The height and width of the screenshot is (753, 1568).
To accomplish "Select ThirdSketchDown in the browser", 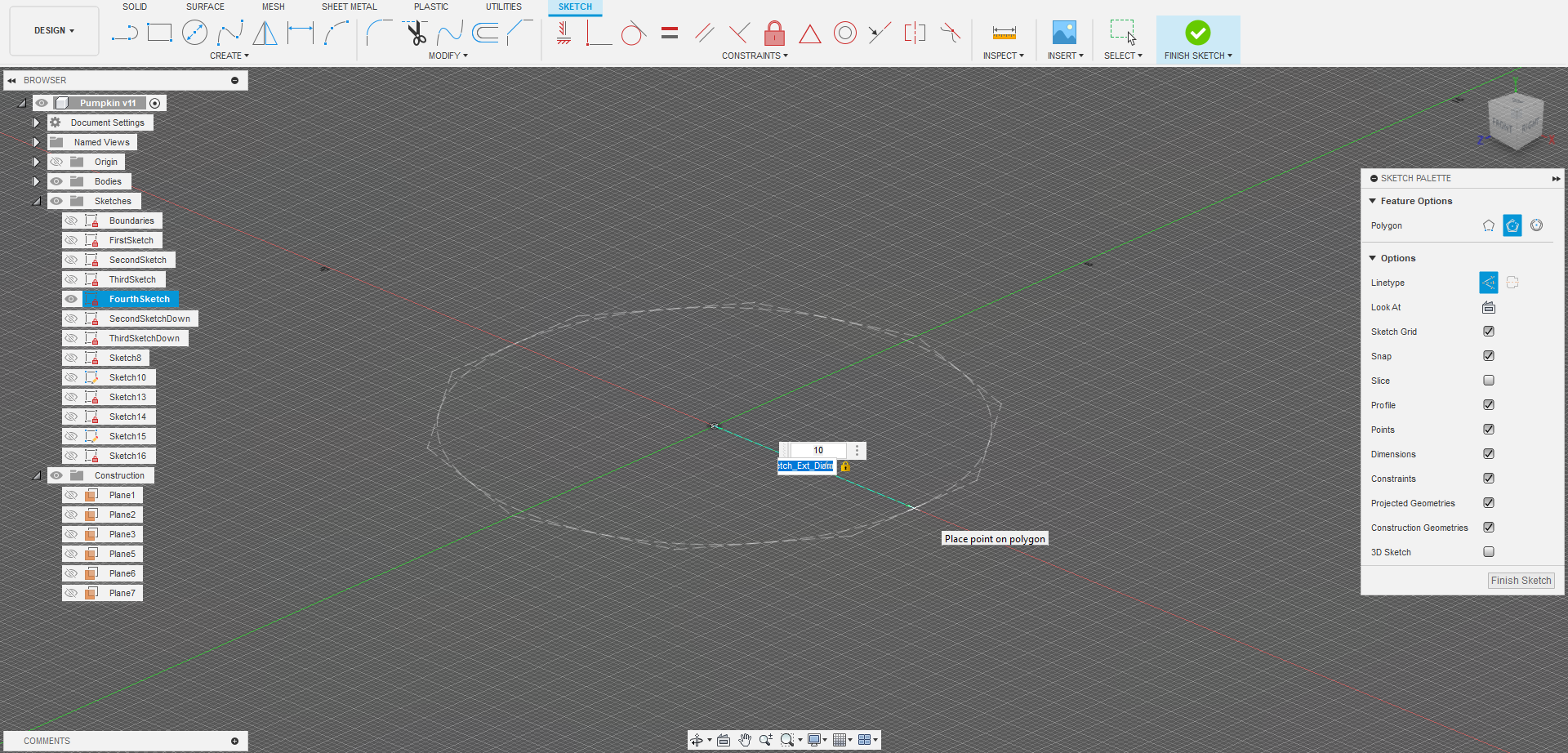I will [145, 338].
